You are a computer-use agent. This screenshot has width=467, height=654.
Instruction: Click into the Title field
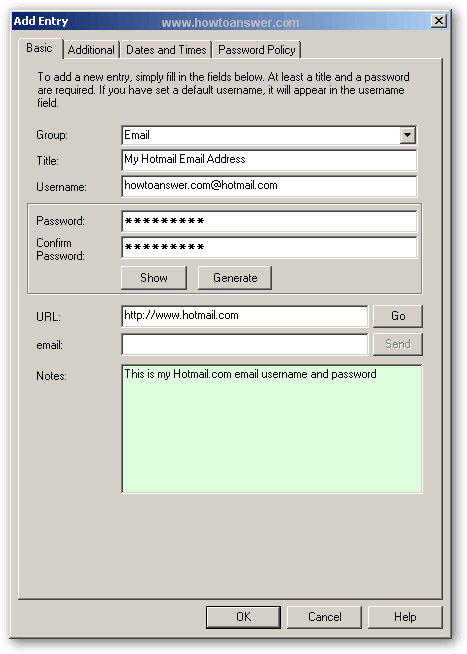coord(269,160)
